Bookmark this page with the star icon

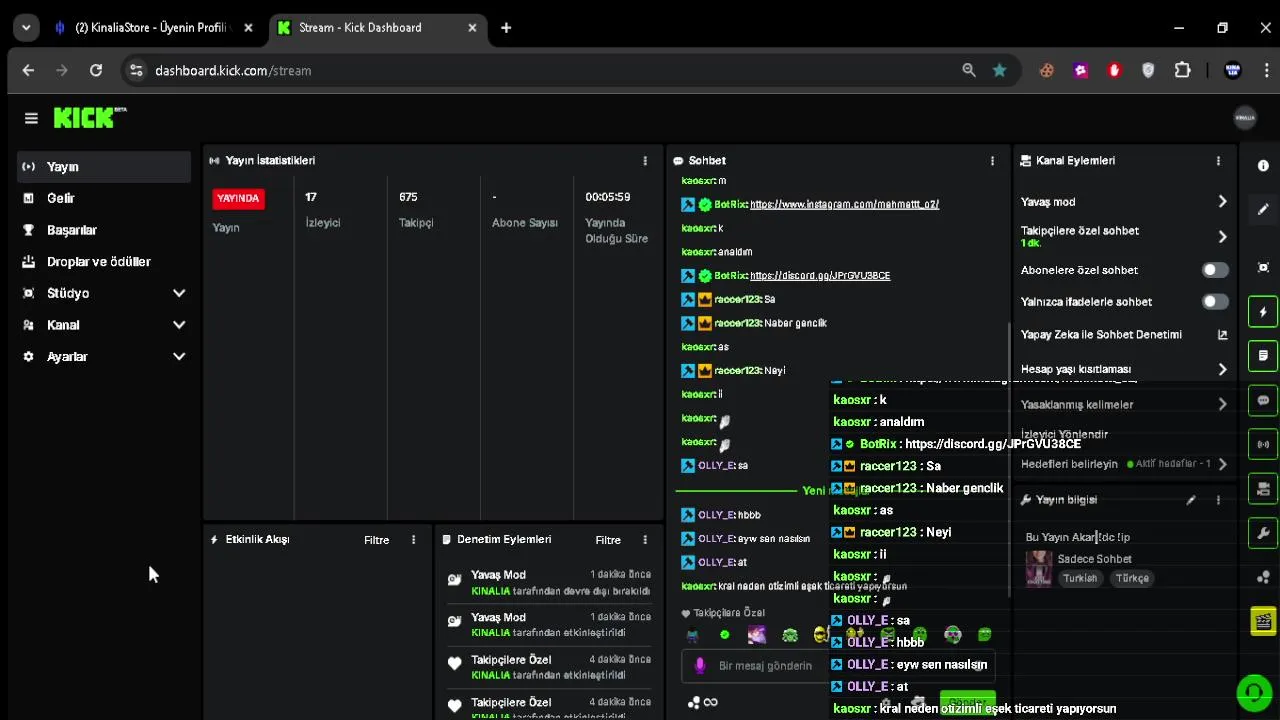[x=999, y=70]
